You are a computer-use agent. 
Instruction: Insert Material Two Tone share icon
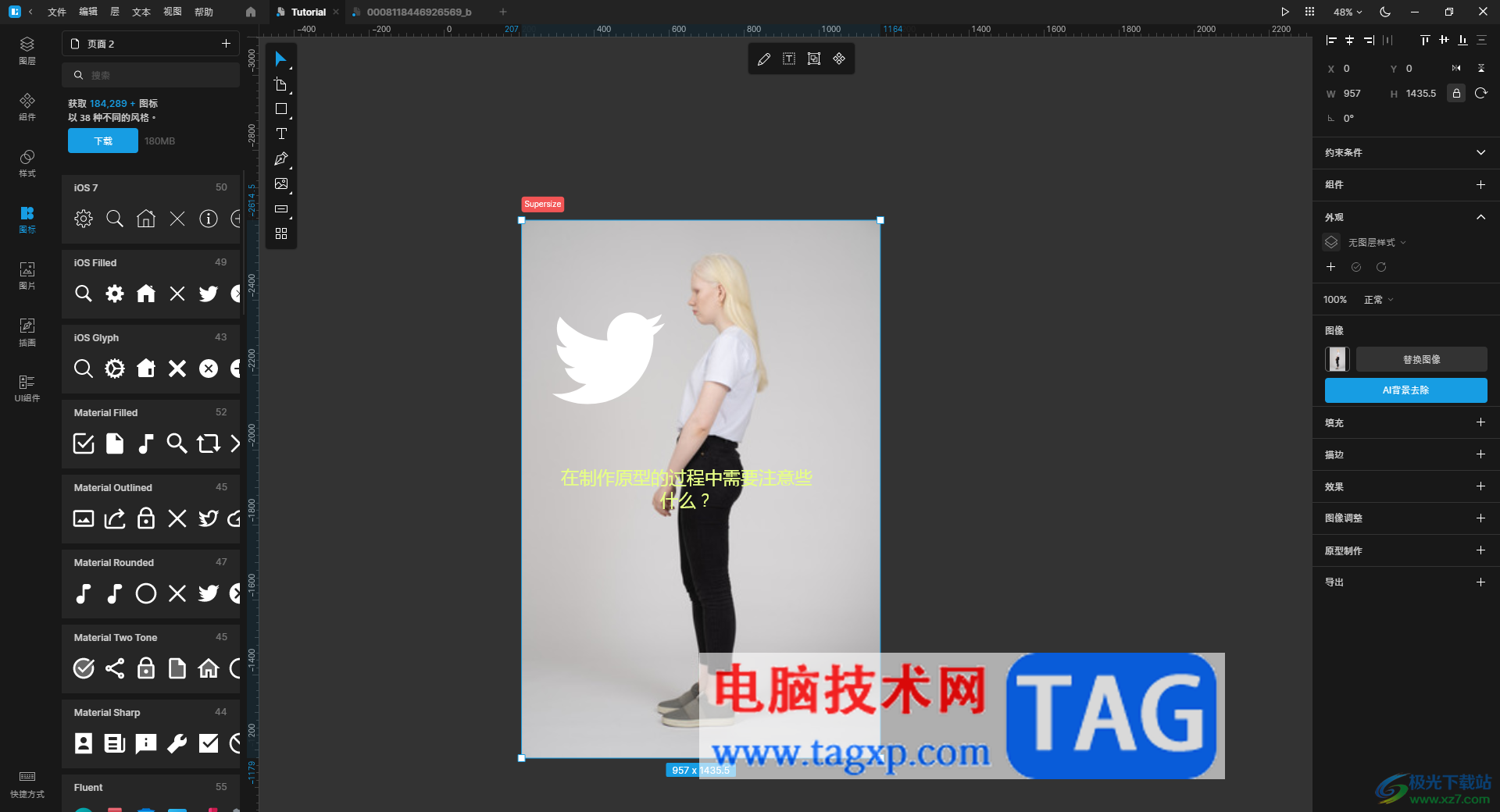point(115,668)
